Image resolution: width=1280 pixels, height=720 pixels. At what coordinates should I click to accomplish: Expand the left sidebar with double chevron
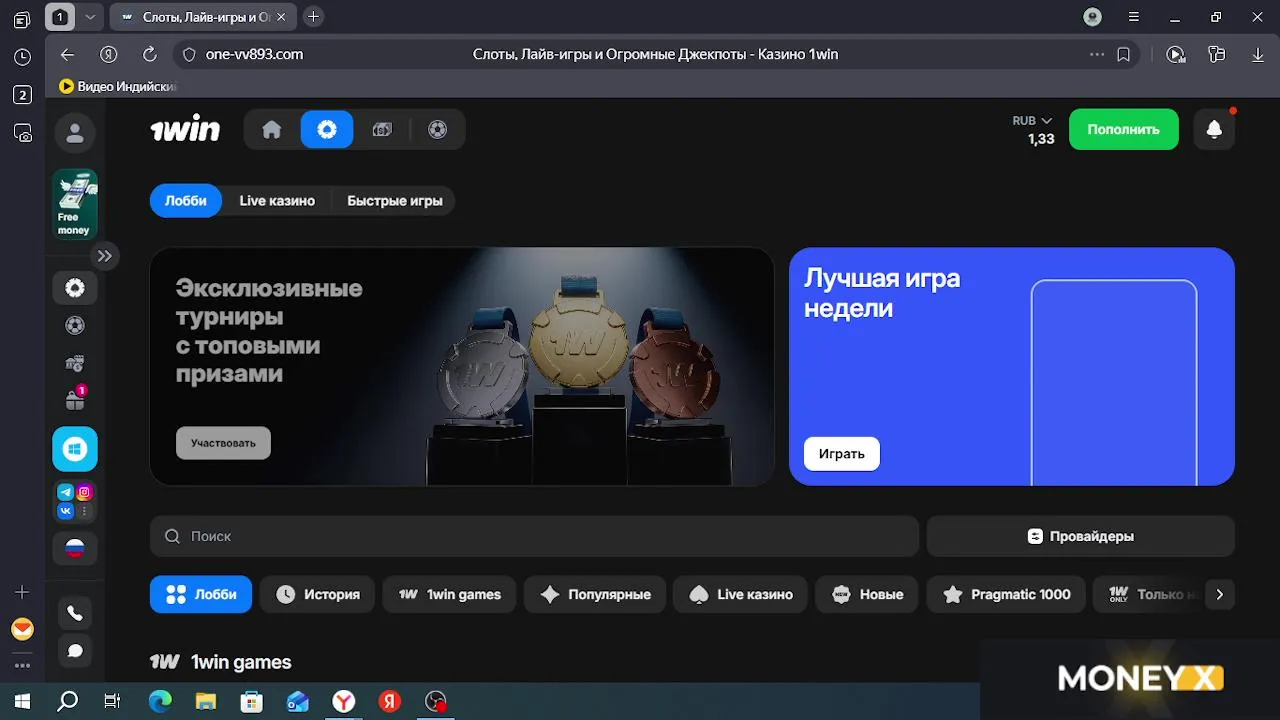(104, 256)
